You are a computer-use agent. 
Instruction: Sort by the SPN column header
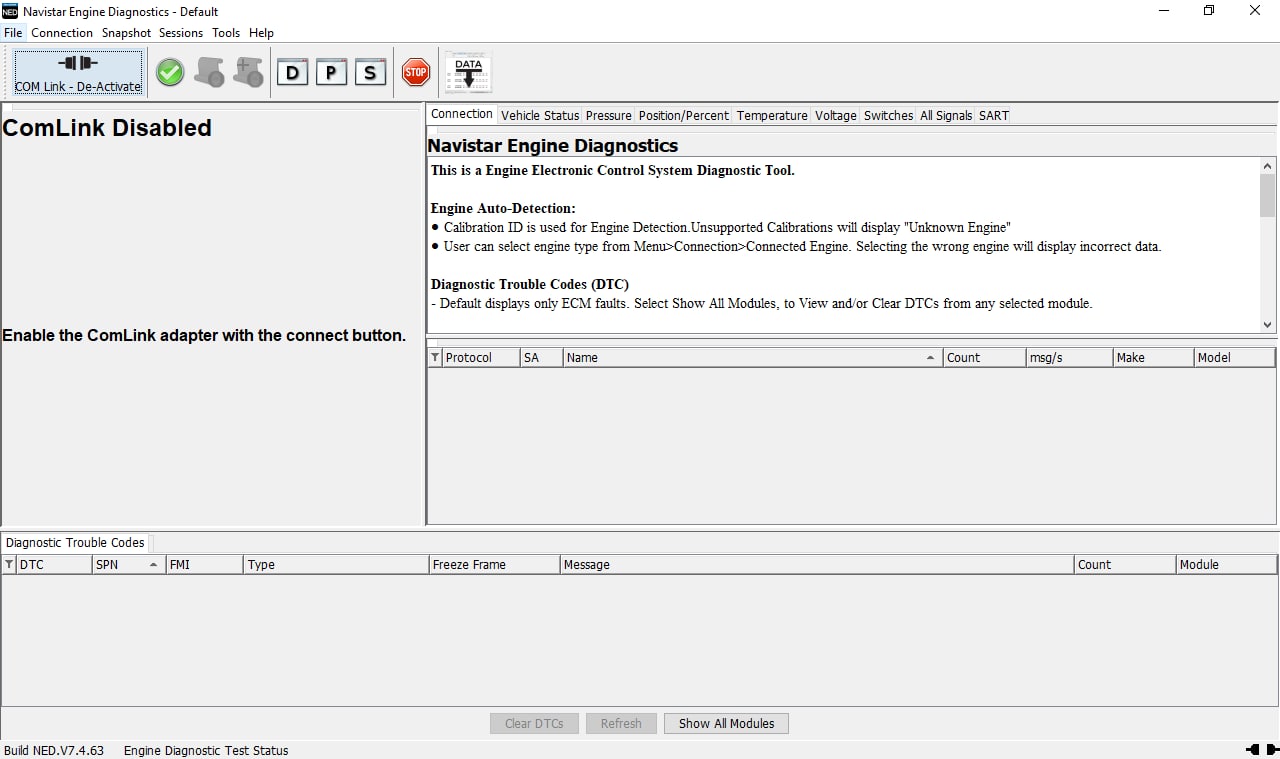125,565
